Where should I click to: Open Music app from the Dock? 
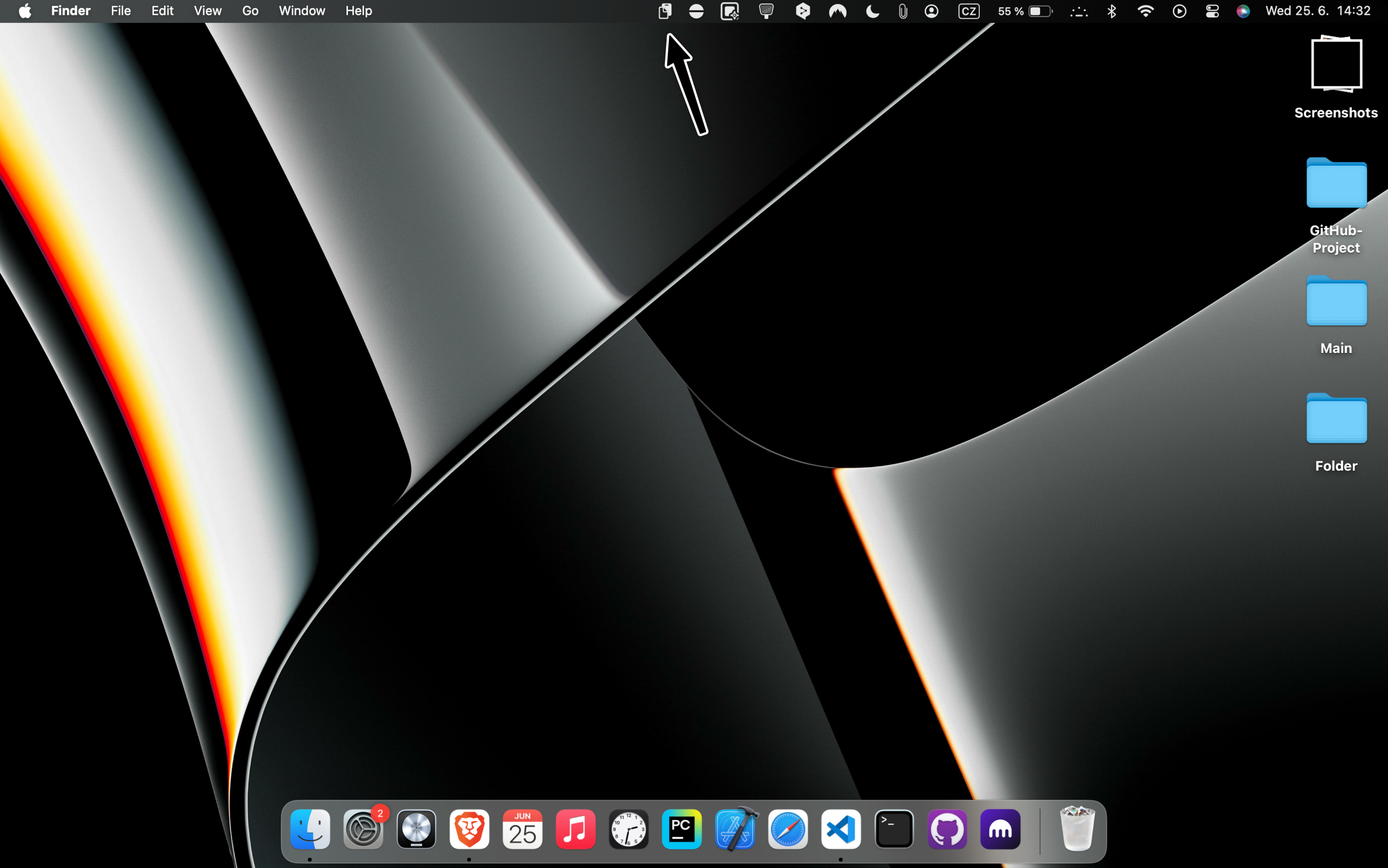click(576, 829)
